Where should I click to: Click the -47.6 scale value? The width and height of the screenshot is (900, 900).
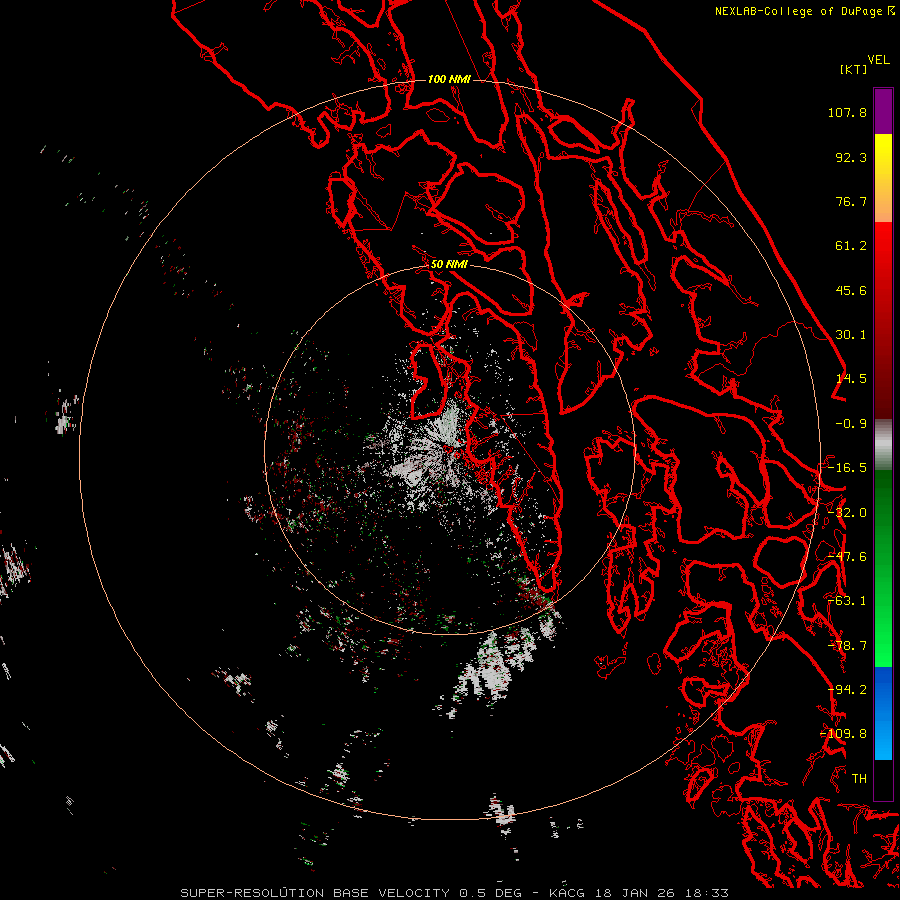[x=847, y=557]
